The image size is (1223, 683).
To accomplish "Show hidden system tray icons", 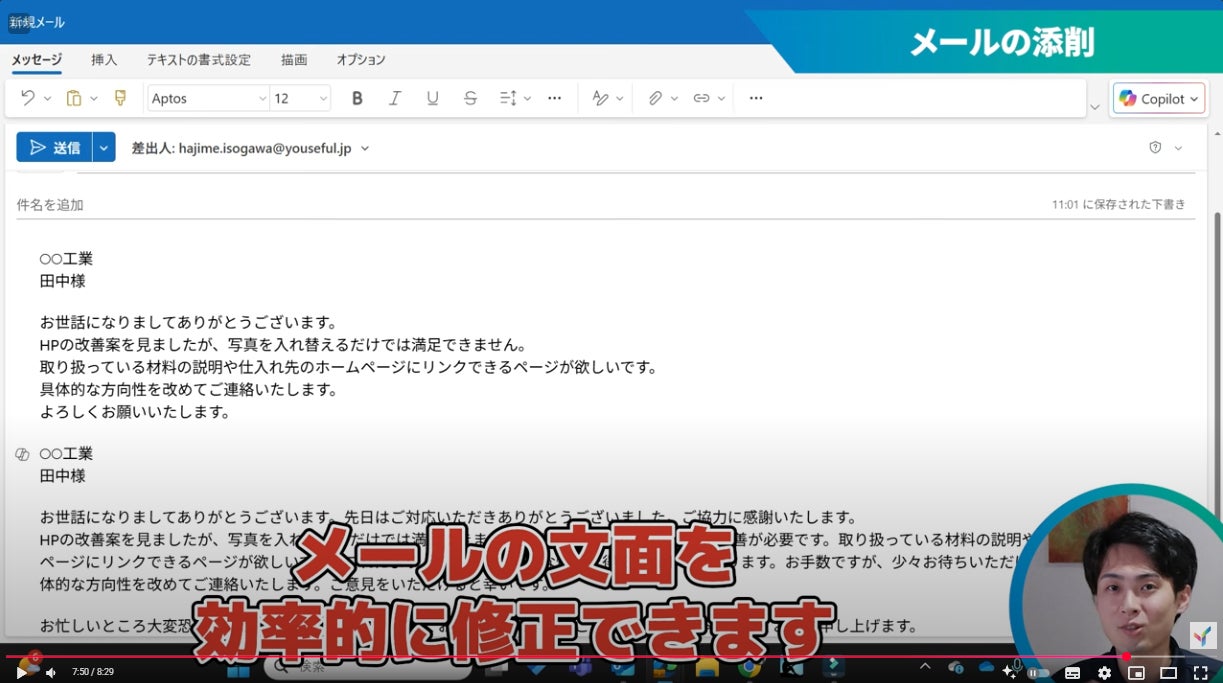I will 925,666.
